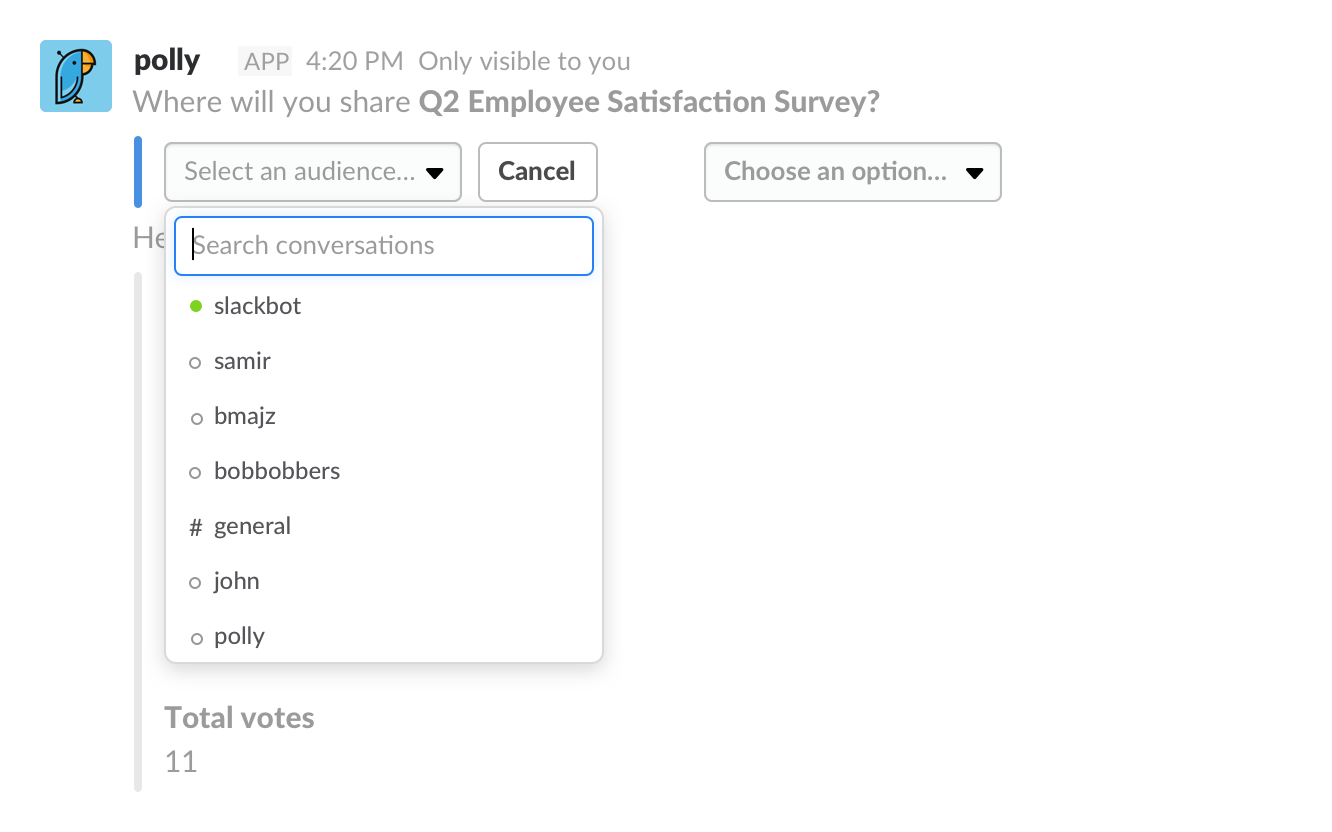Click john's offline presence circle
The image size is (1332, 832).
(196, 583)
